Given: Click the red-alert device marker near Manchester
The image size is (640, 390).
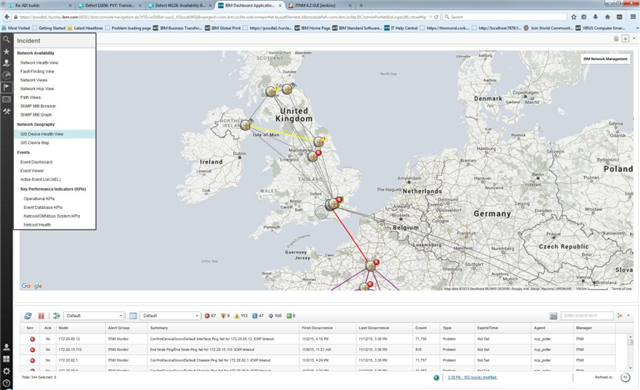Looking at the screenshot, I should (313, 156).
